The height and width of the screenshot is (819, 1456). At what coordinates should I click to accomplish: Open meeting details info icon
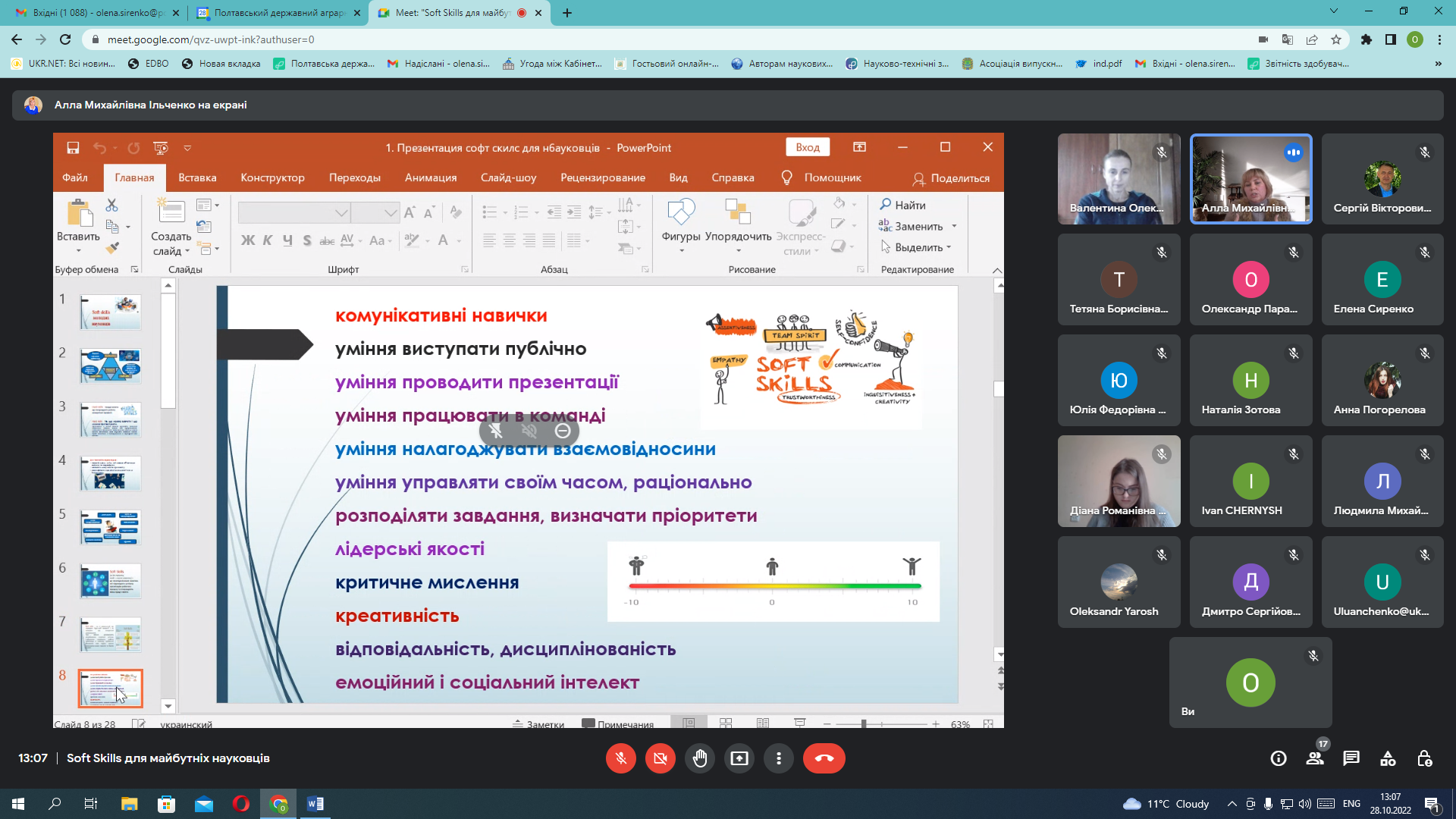tap(1279, 758)
